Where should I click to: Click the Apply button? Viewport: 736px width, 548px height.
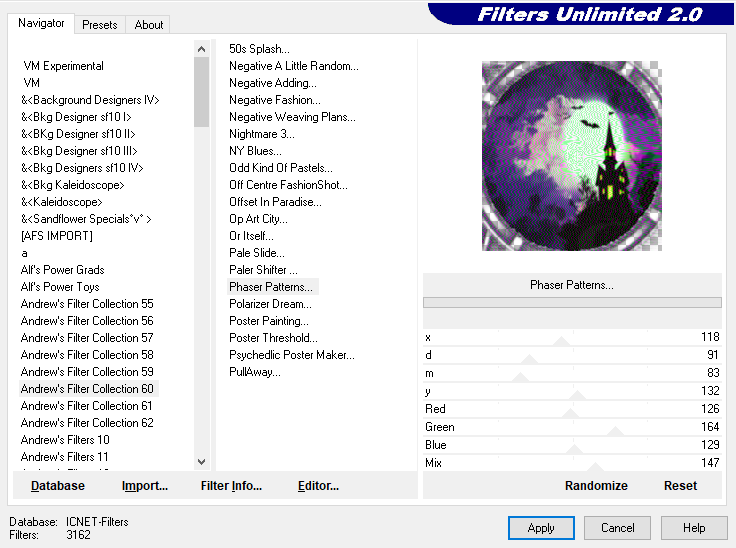tap(541, 528)
